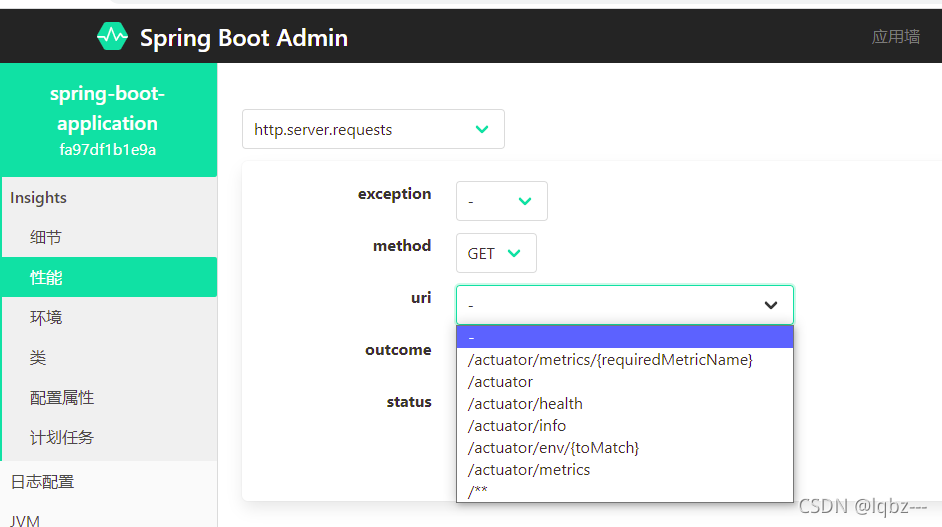Open the 类 sidebar item
942x527 pixels.
click(x=38, y=358)
